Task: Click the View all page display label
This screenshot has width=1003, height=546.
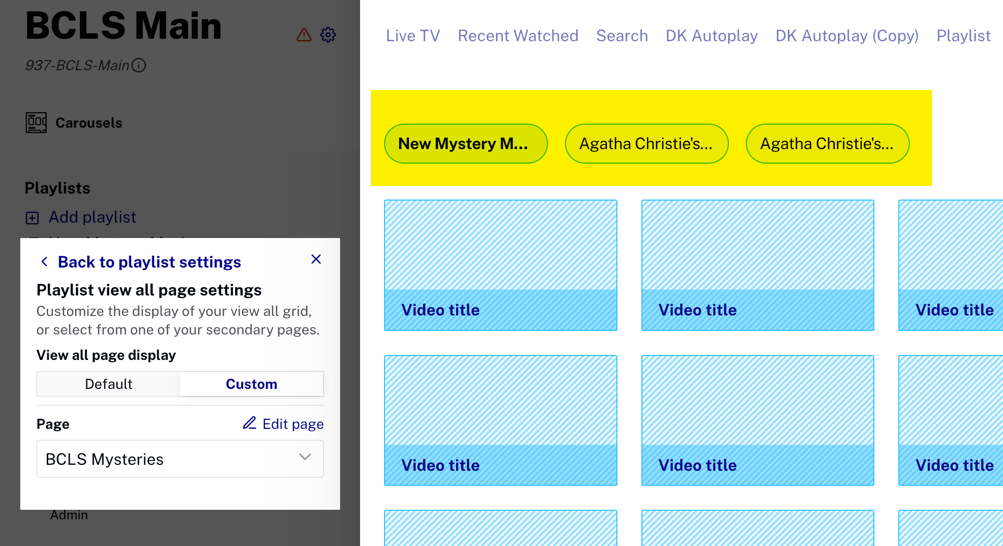Action: [106, 355]
